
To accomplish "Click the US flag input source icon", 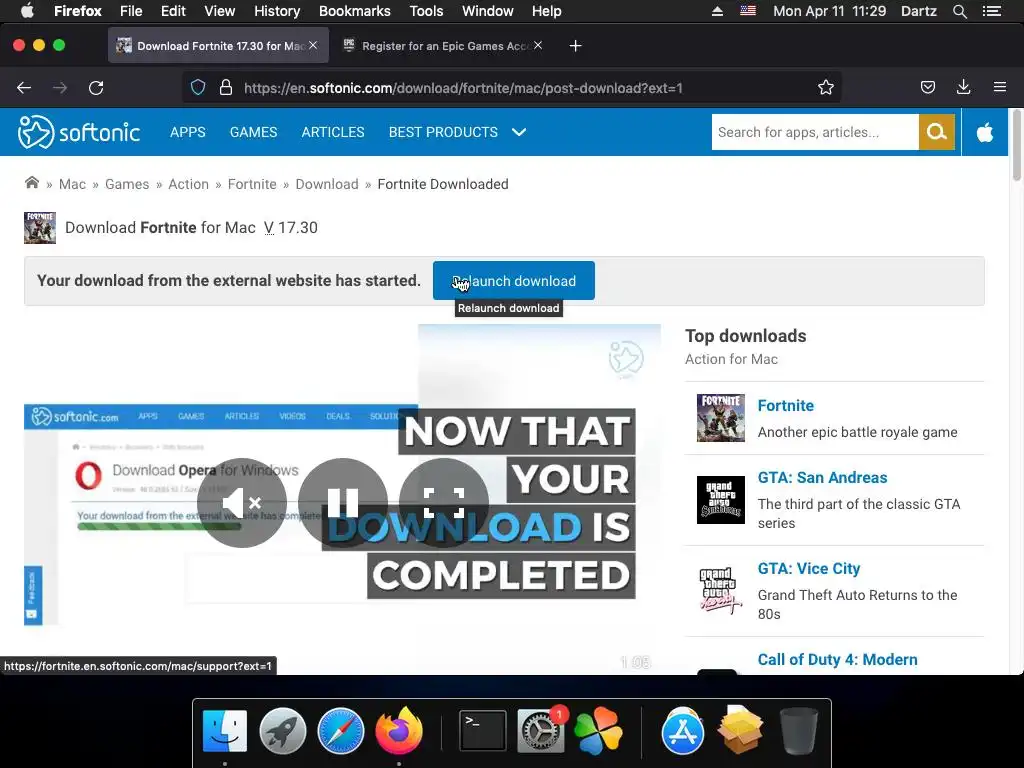I will point(748,11).
